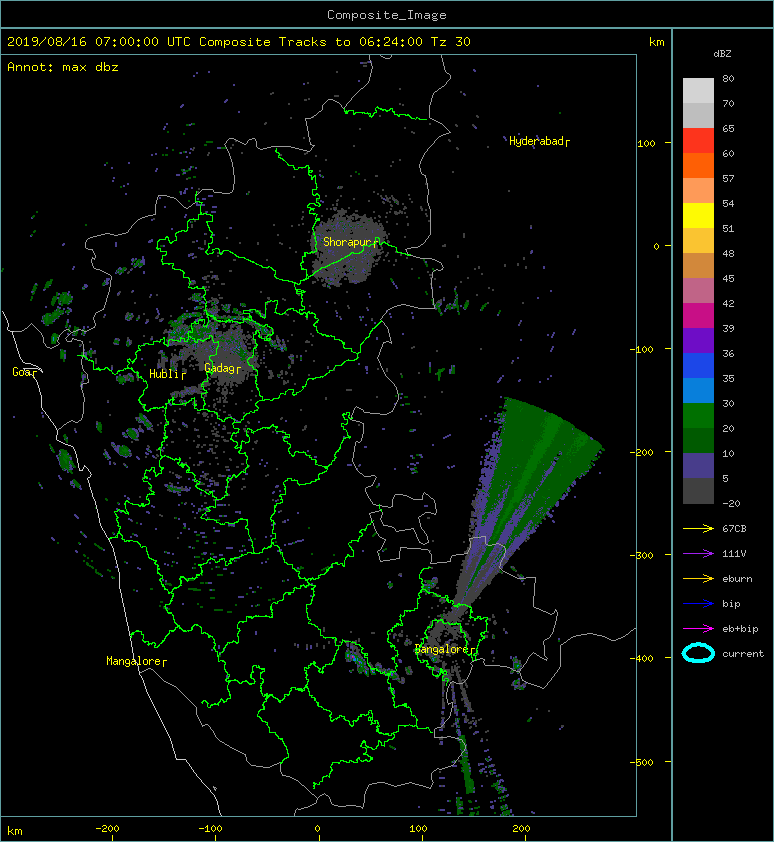Click the red 60 dBZ color swatch

(698, 141)
